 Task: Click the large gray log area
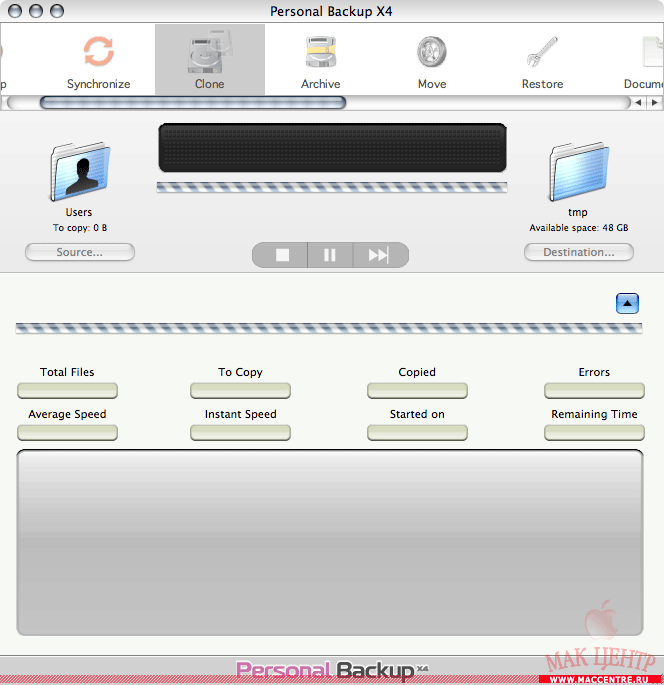(330, 543)
